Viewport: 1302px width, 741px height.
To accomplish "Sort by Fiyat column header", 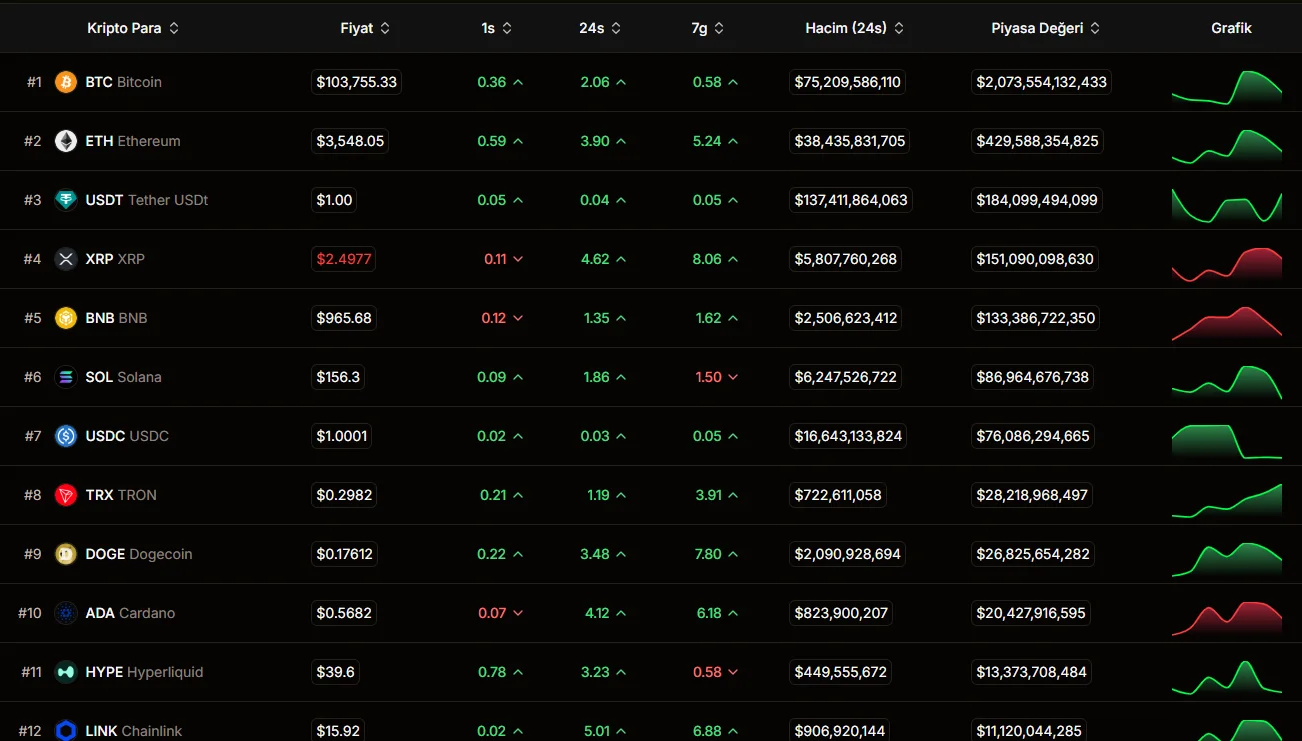I will pyautogui.click(x=365, y=28).
